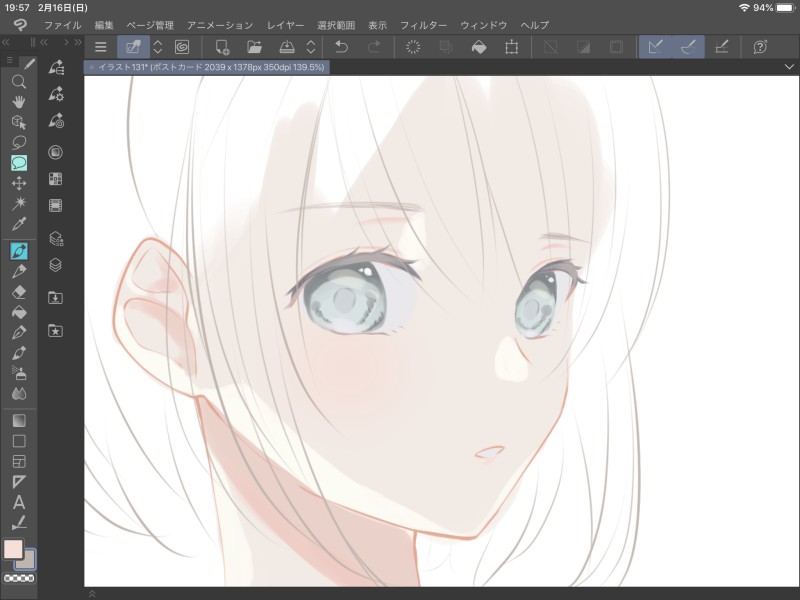
Task: Select the Zoom magnifier tool
Action: [x=19, y=82]
